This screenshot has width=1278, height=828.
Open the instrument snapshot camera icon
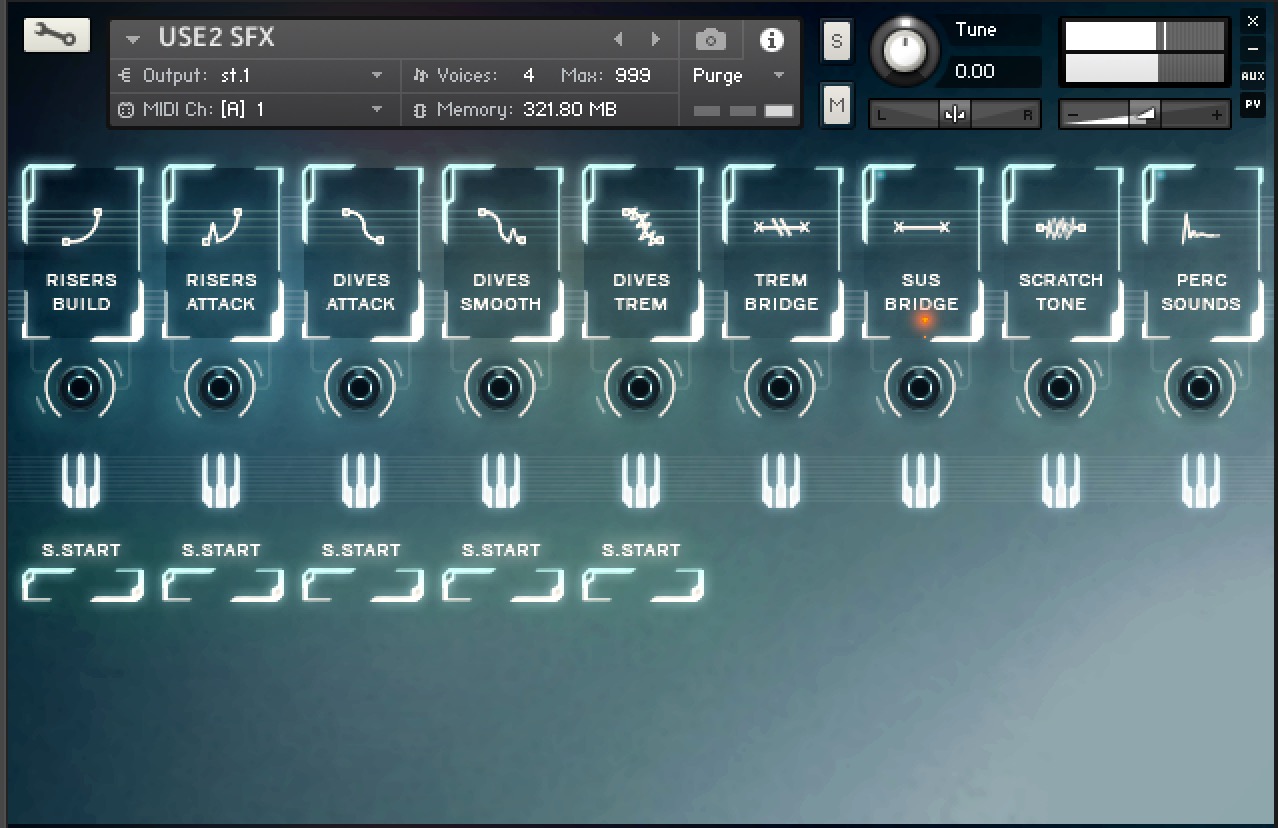point(710,40)
